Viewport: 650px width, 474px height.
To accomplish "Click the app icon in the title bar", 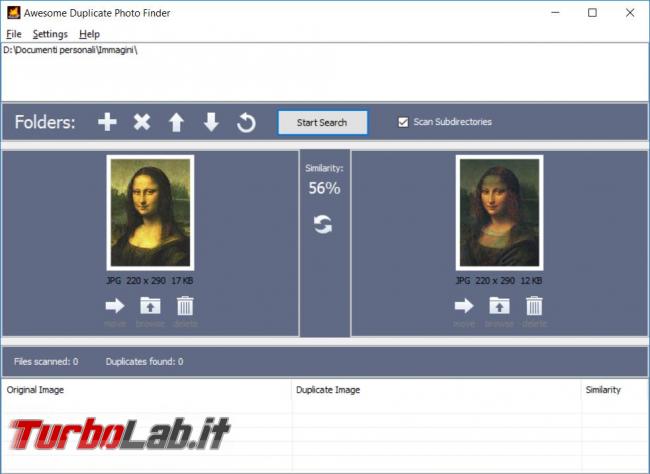I will (14, 12).
